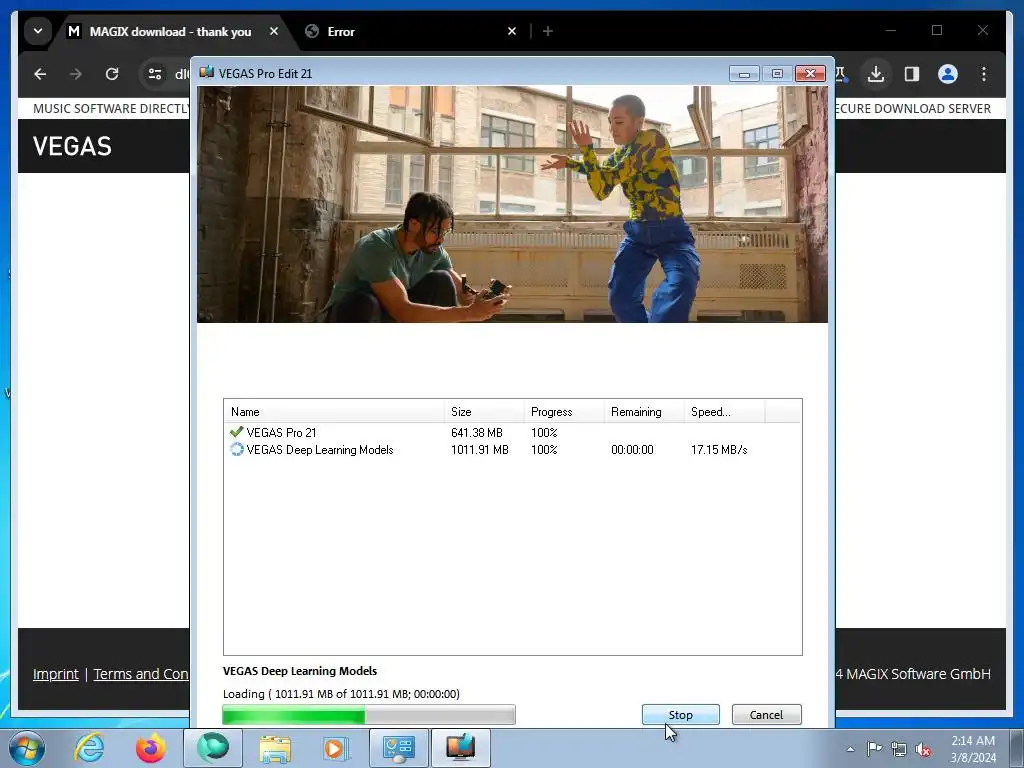Open the Action Center flag icon
The height and width of the screenshot is (768, 1024).
coord(874,749)
